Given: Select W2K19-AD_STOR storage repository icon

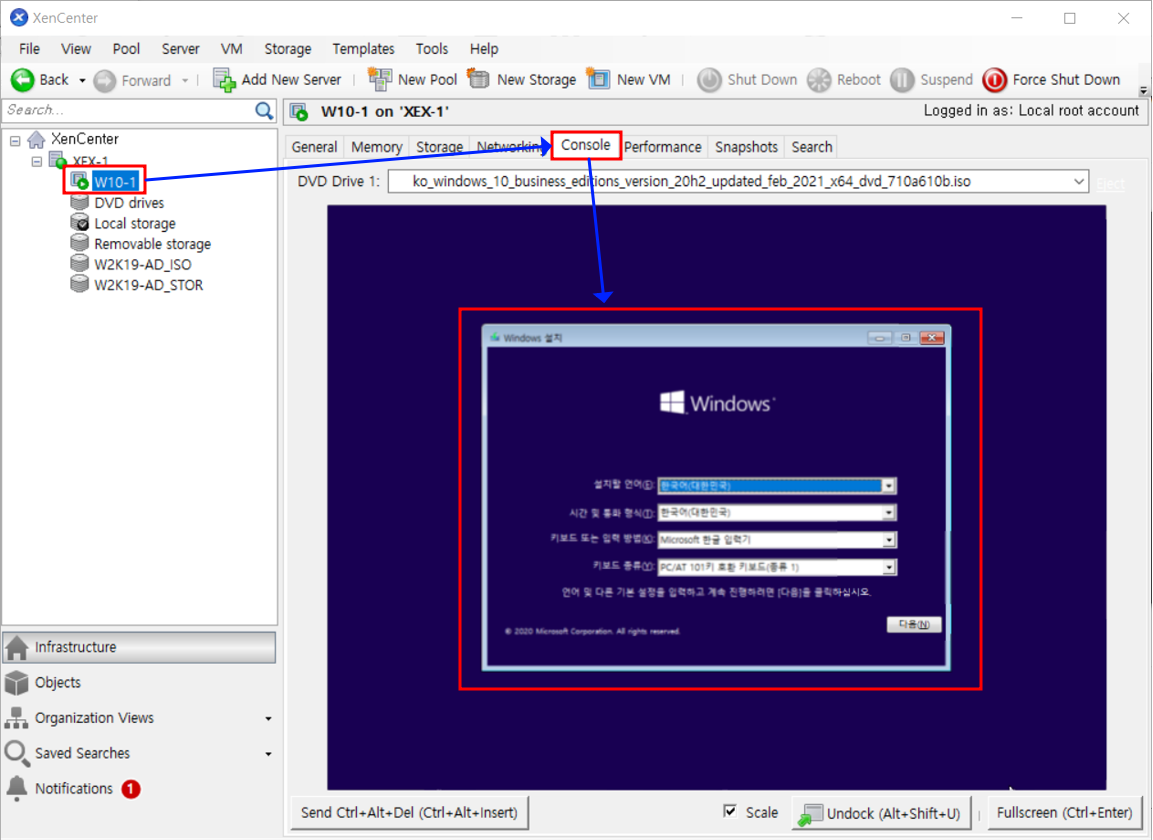Looking at the screenshot, I should [x=79, y=284].
